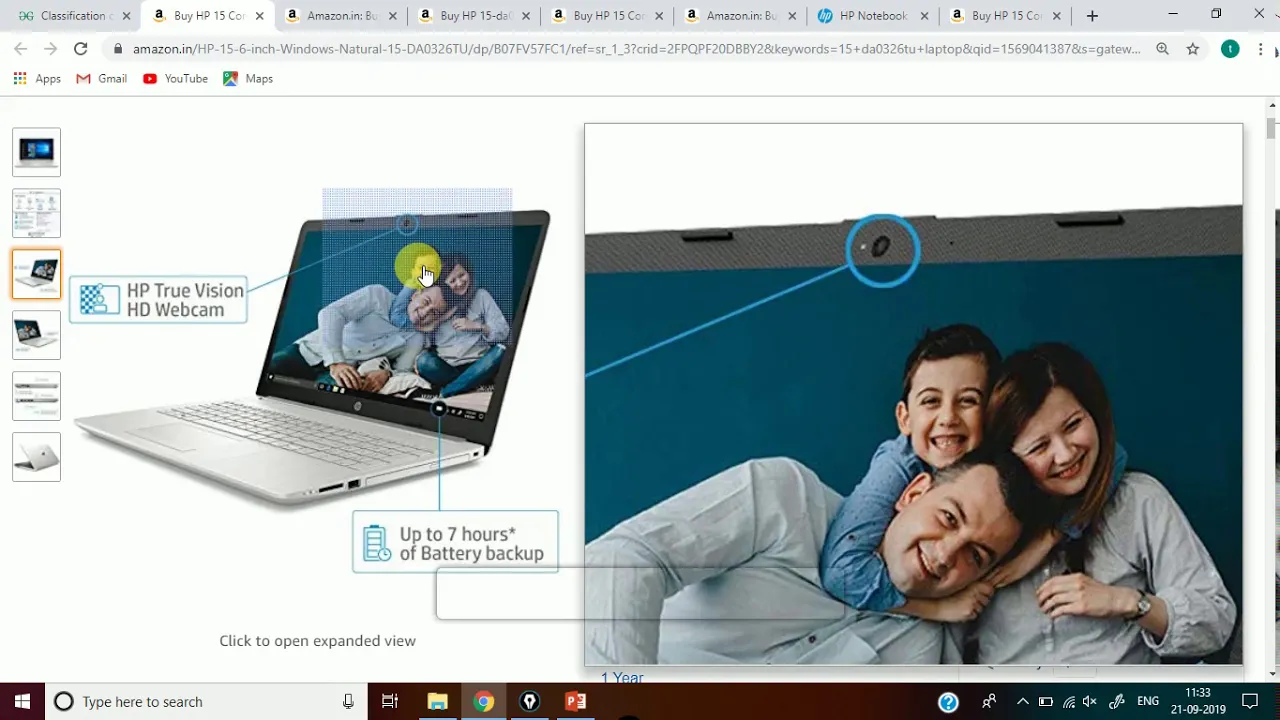Open the Chrome profile avatar
Viewport: 1280px width, 720px height.
click(x=1230, y=49)
